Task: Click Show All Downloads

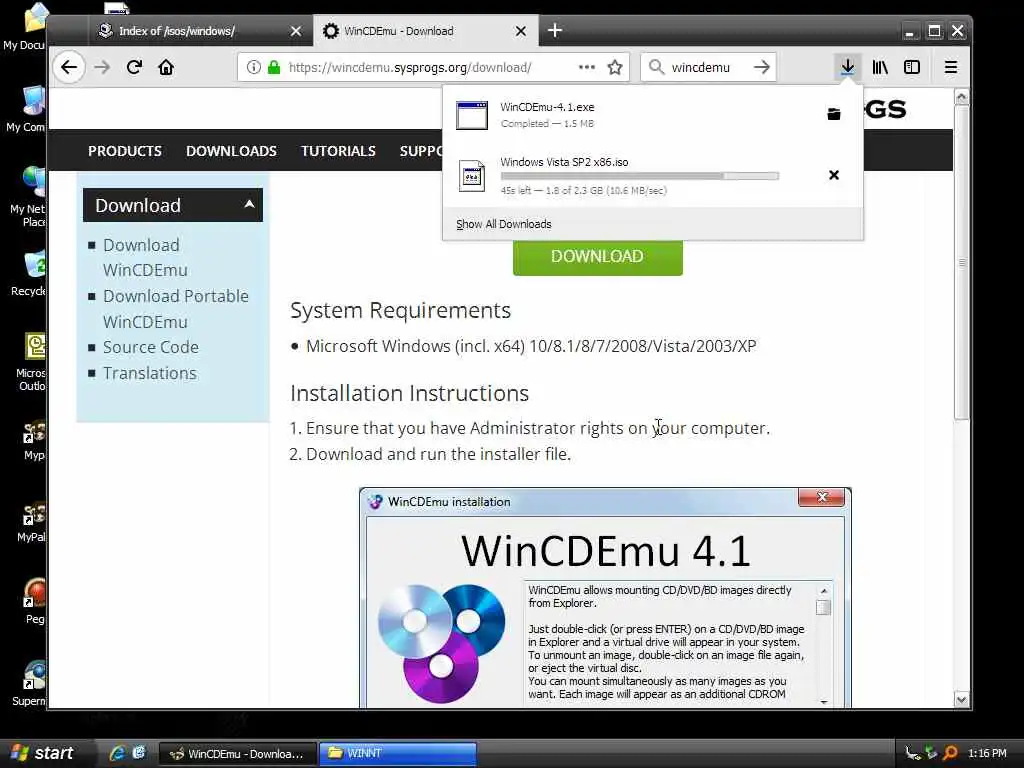Action: point(504,224)
